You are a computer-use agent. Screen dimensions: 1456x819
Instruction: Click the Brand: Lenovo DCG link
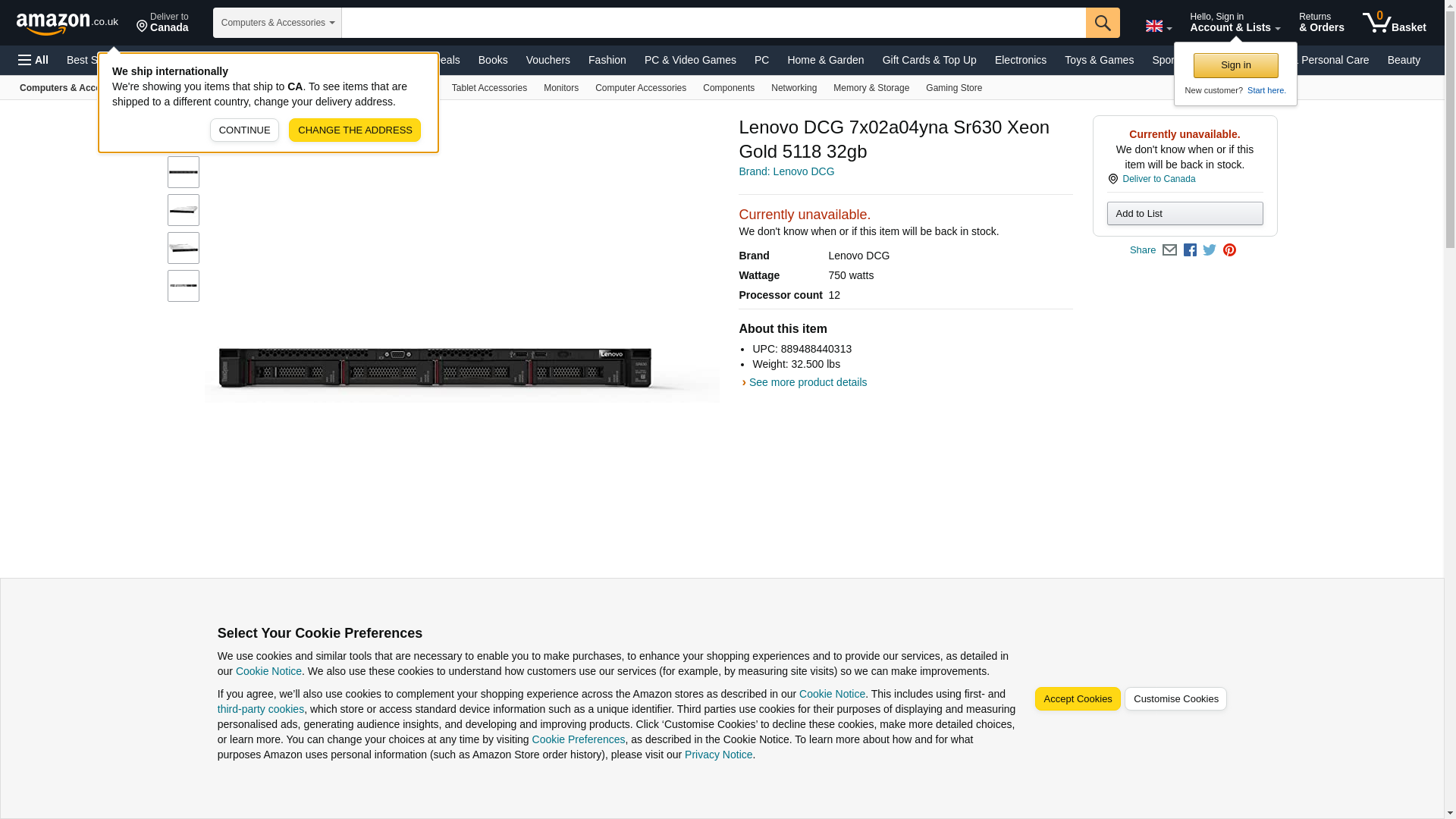click(786, 171)
